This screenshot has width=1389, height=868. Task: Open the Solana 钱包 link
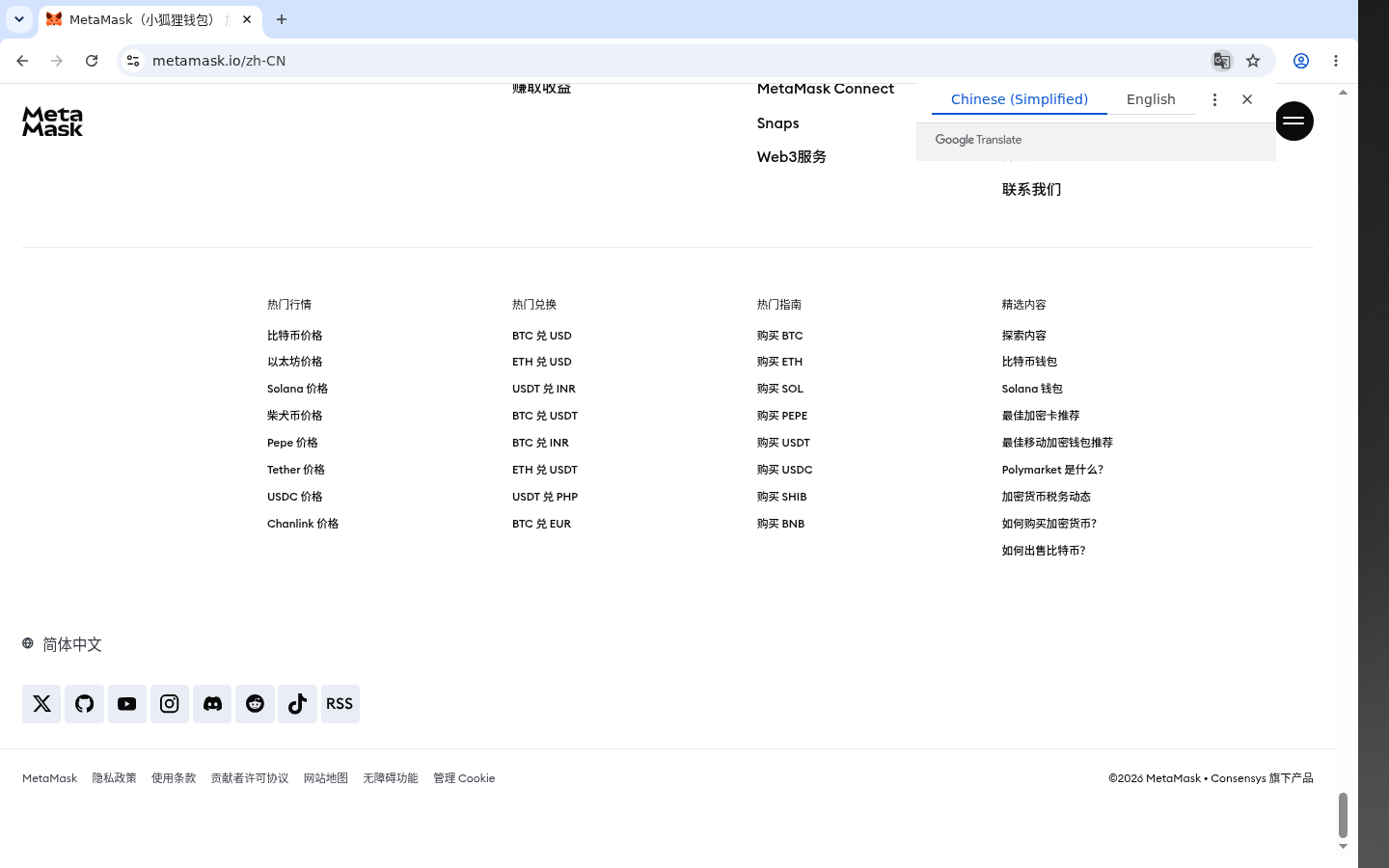click(x=1032, y=389)
